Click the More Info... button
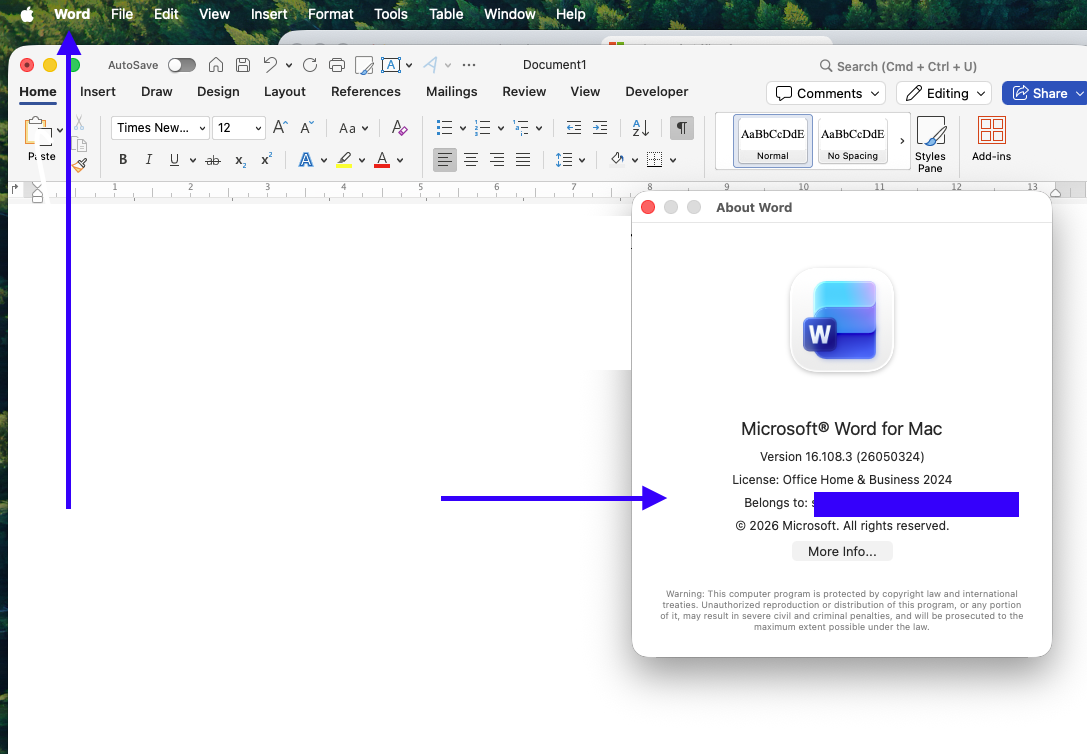 pyautogui.click(x=842, y=552)
